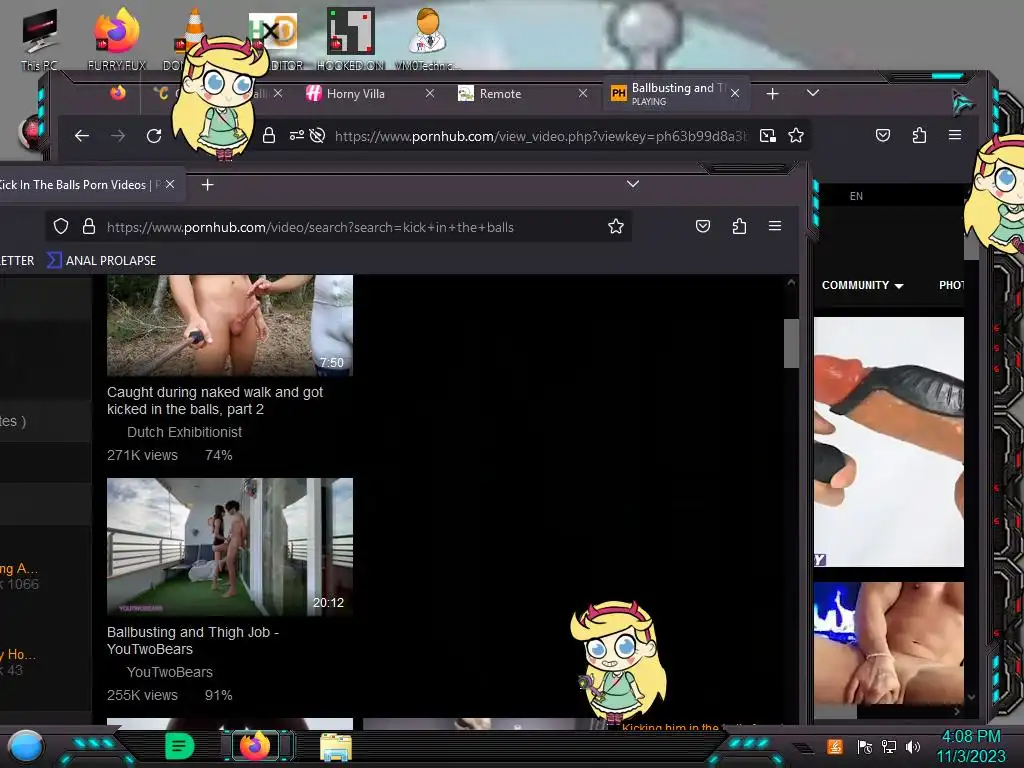
Task: Click the Start orb on the taskbar
Action: tap(26, 746)
